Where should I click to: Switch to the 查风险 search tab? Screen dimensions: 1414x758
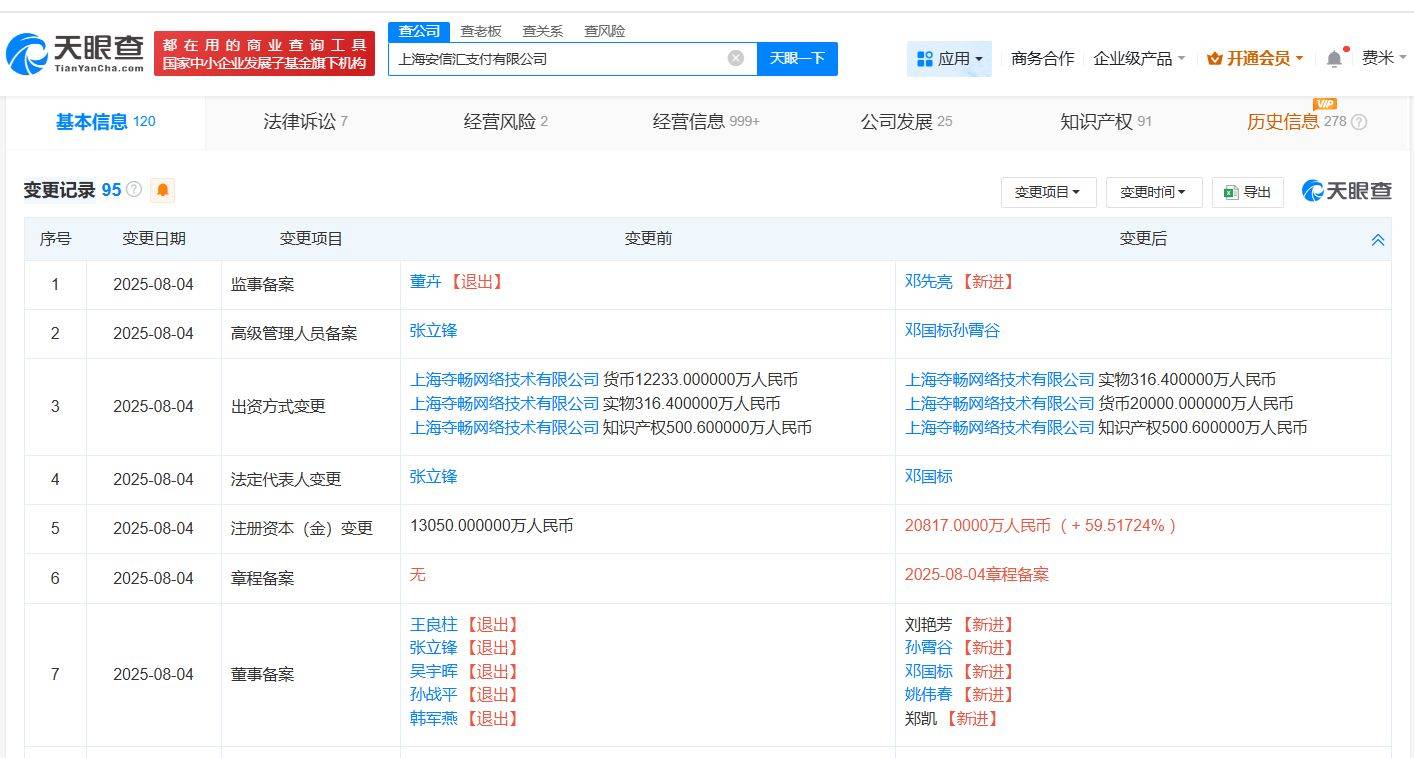(604, 31)
